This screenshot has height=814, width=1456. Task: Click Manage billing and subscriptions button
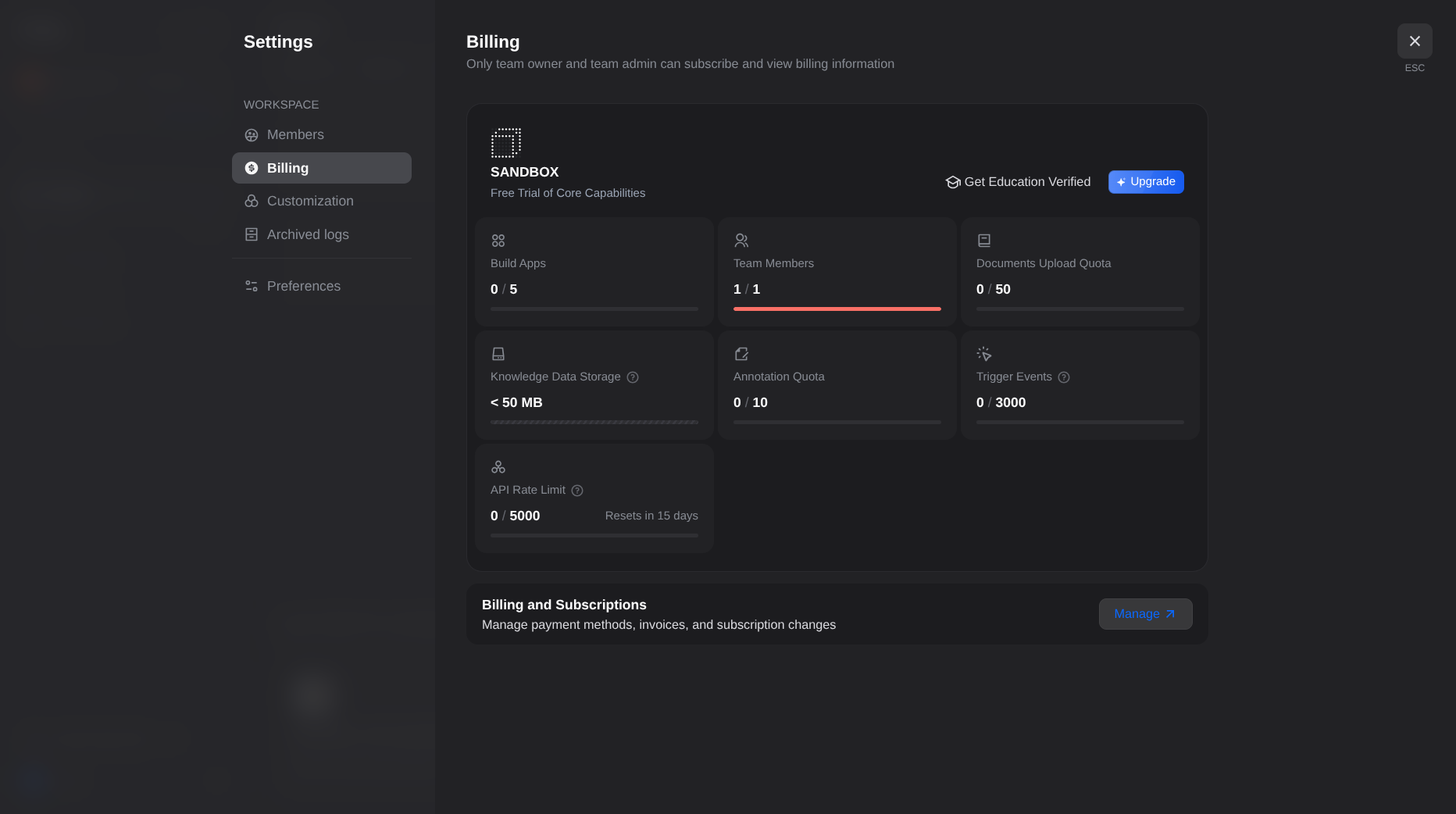coord(1145,614)
